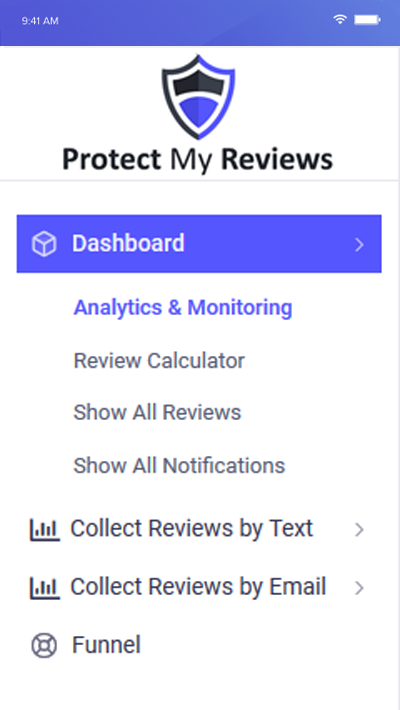Expand Collect Reviews by Email using its chevron

(x=359, y=588)
